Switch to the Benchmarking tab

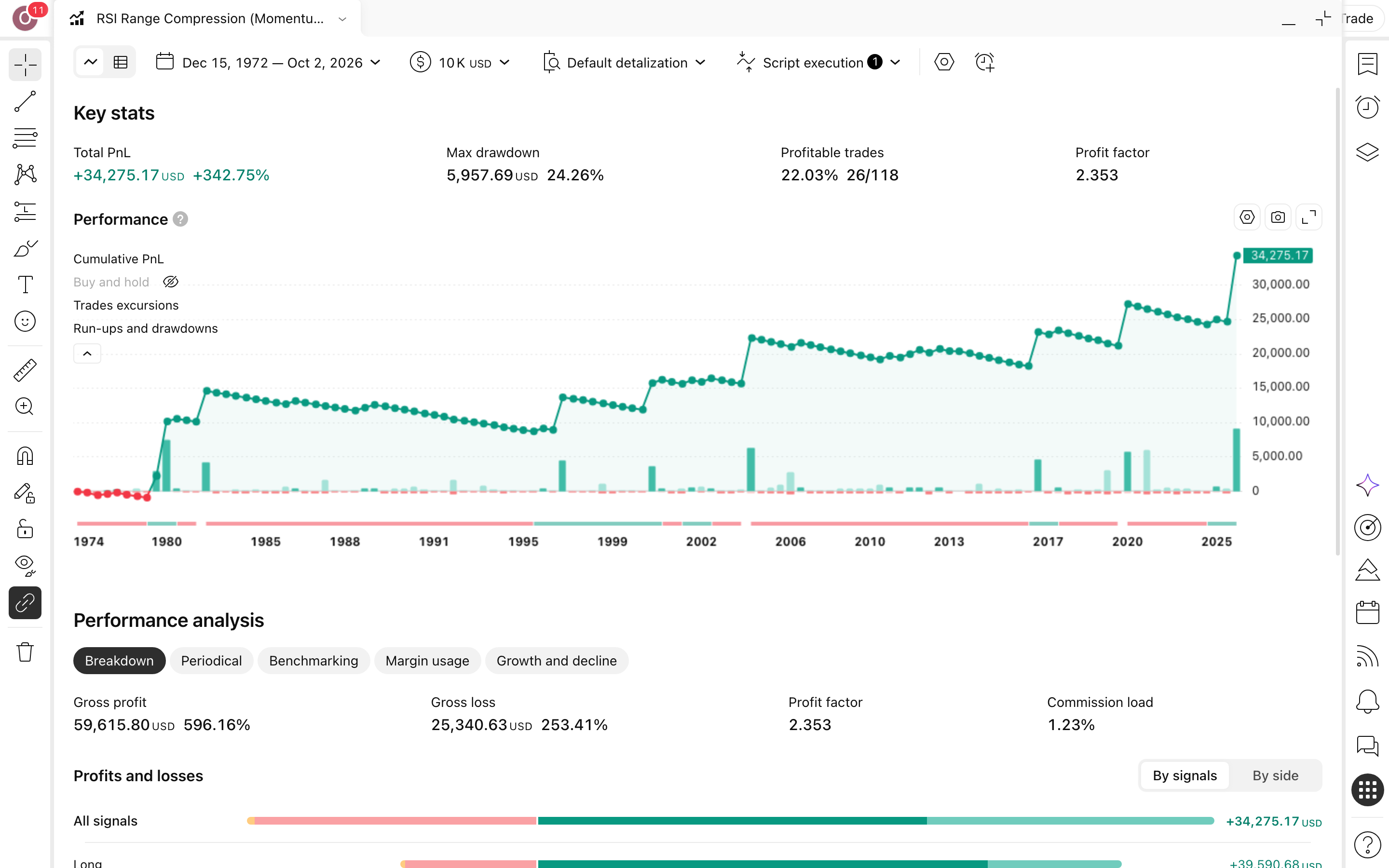313,661
